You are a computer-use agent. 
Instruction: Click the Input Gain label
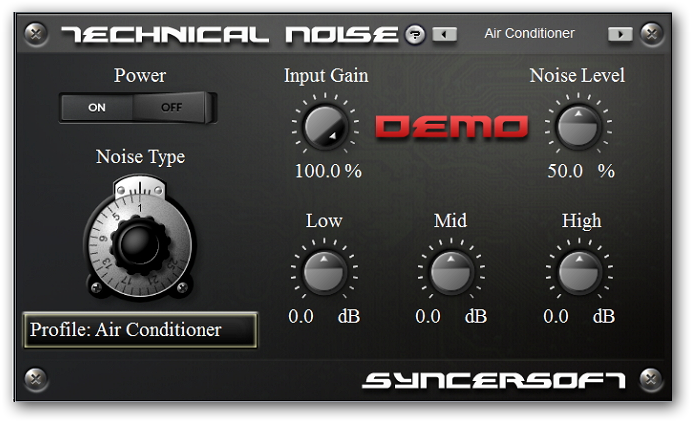pos(326,76)
